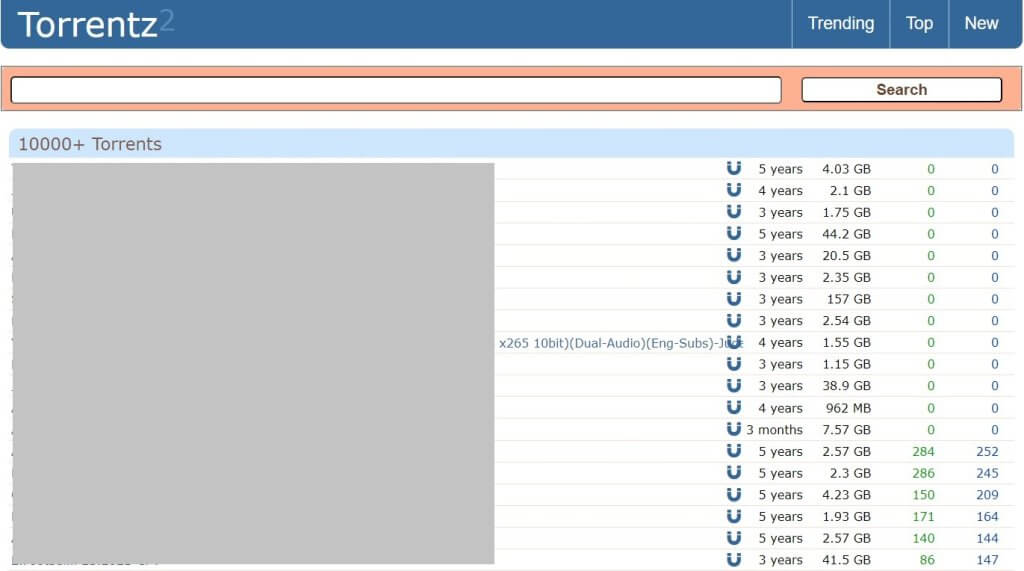Click the magnet icon for the 4.23 GB torrent
Image resolution: width=1024 pixels, height=571 pixels.
tap(734, 495)
